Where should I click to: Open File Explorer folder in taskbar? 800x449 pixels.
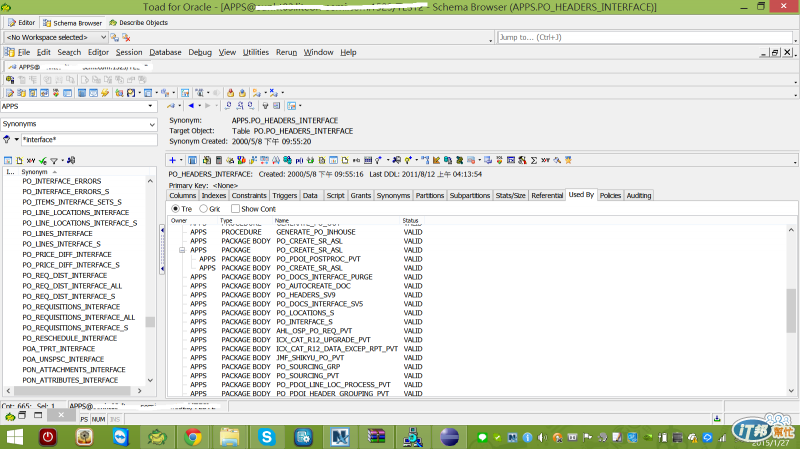[230, 437]
